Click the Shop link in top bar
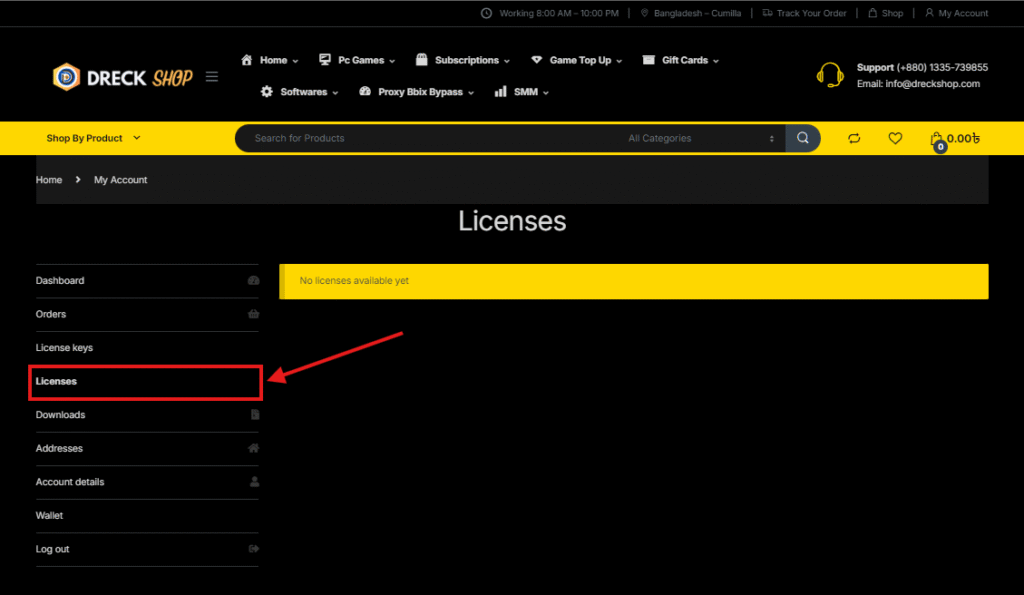The width and height of the screenshot is (1024, 595). point(892,13)
